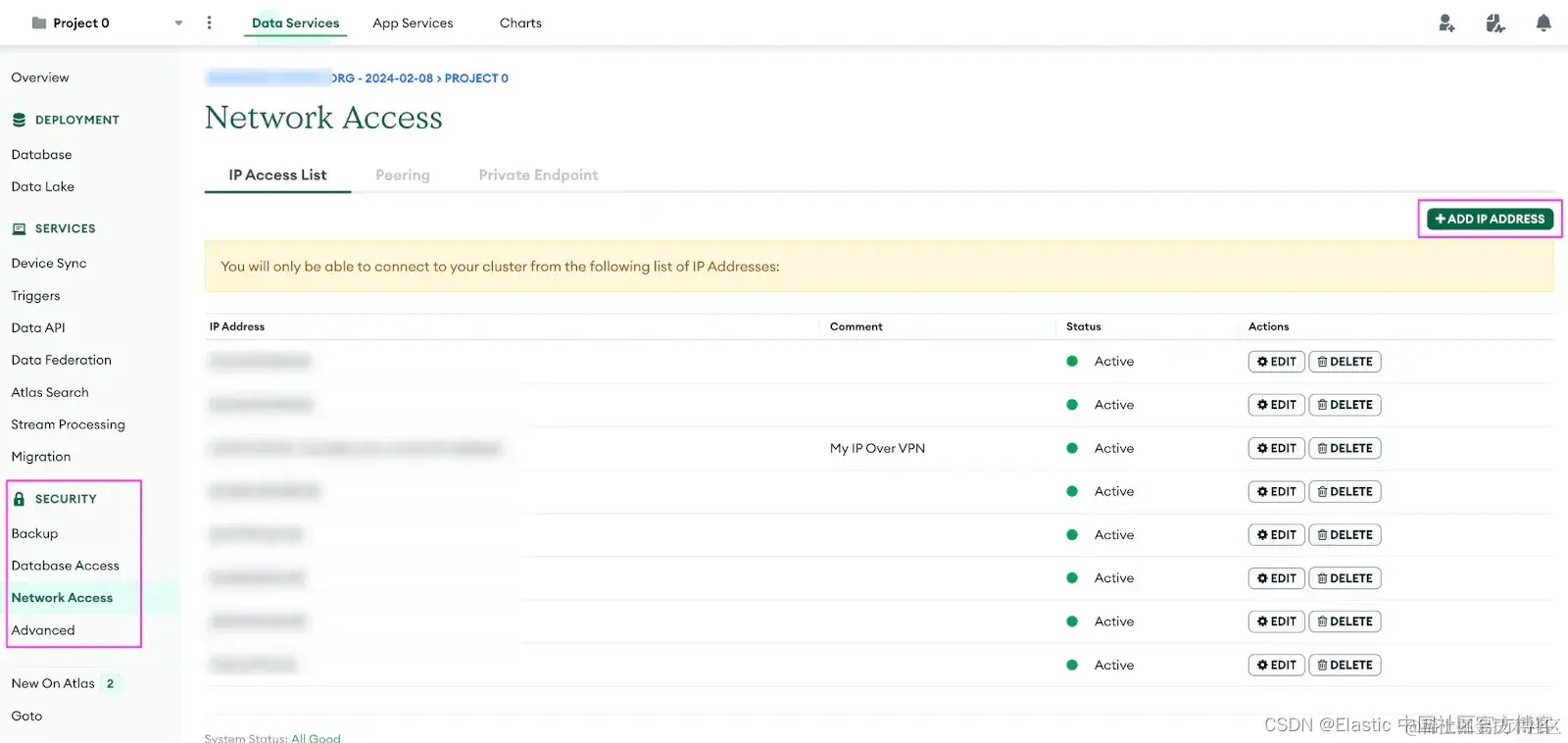The image size is (1568, 743).
Task: Click the Add IP Address button
Action: (1490, 219)
